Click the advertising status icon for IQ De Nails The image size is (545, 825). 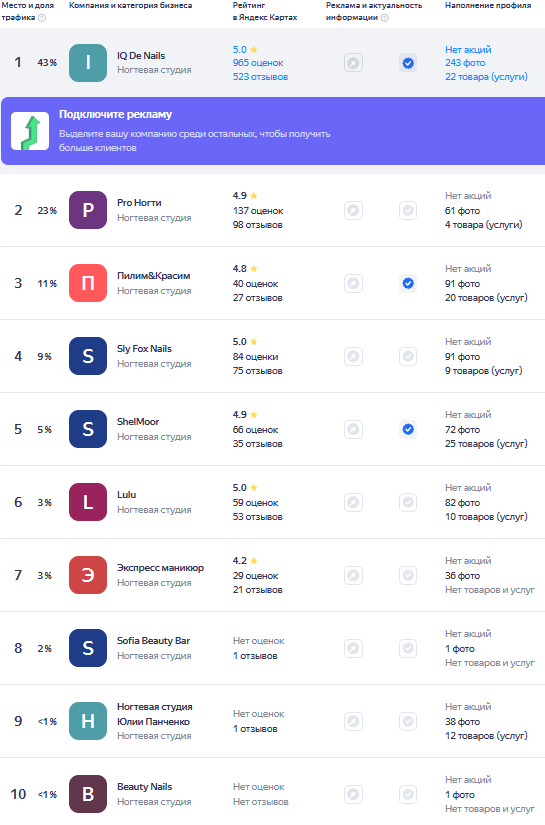coord(354,63)
